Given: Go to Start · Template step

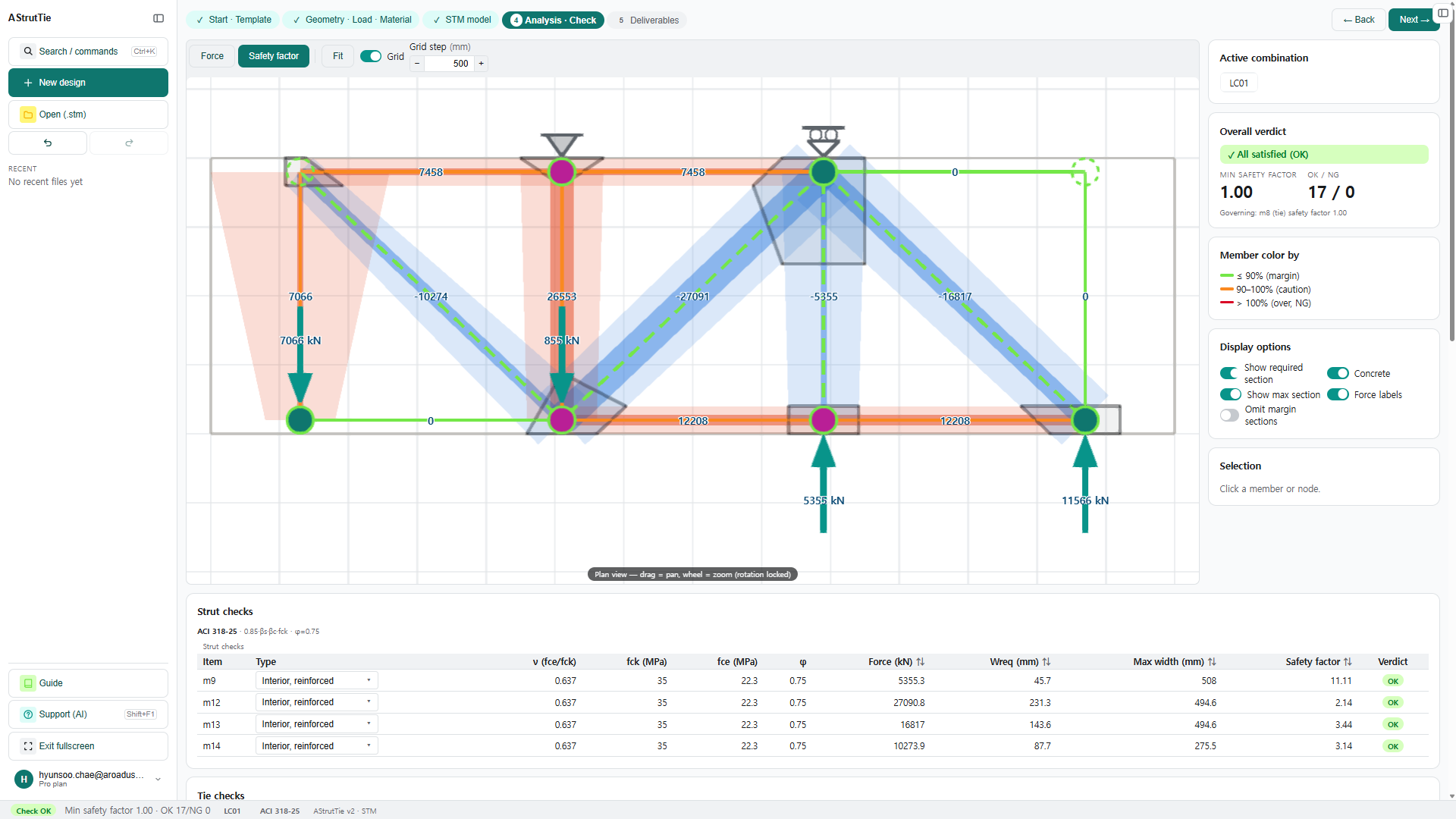Looking at the screenshot, I should pos(234,20).
